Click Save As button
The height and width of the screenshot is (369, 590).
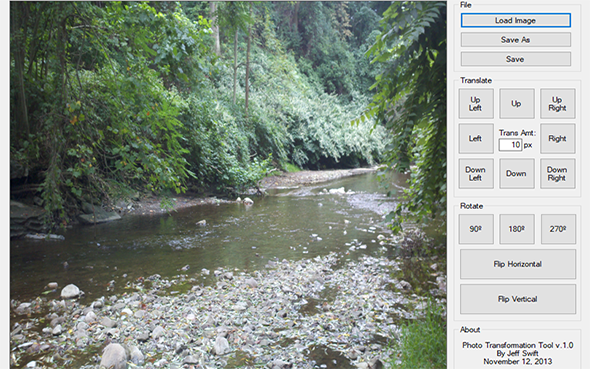(x=515, y=39)
